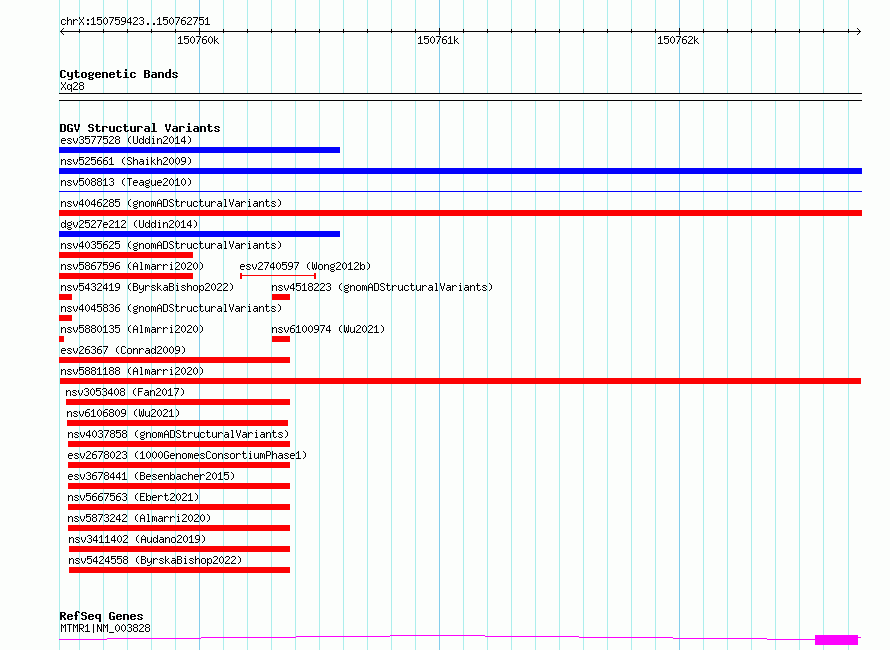Select the red bar under esv26367

(x=174, y=360)
